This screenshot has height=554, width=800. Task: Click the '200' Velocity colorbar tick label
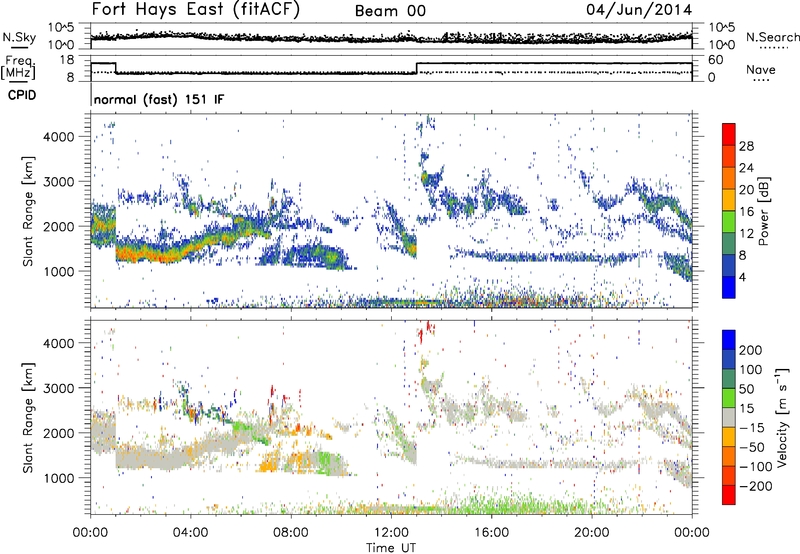(751, 350)
